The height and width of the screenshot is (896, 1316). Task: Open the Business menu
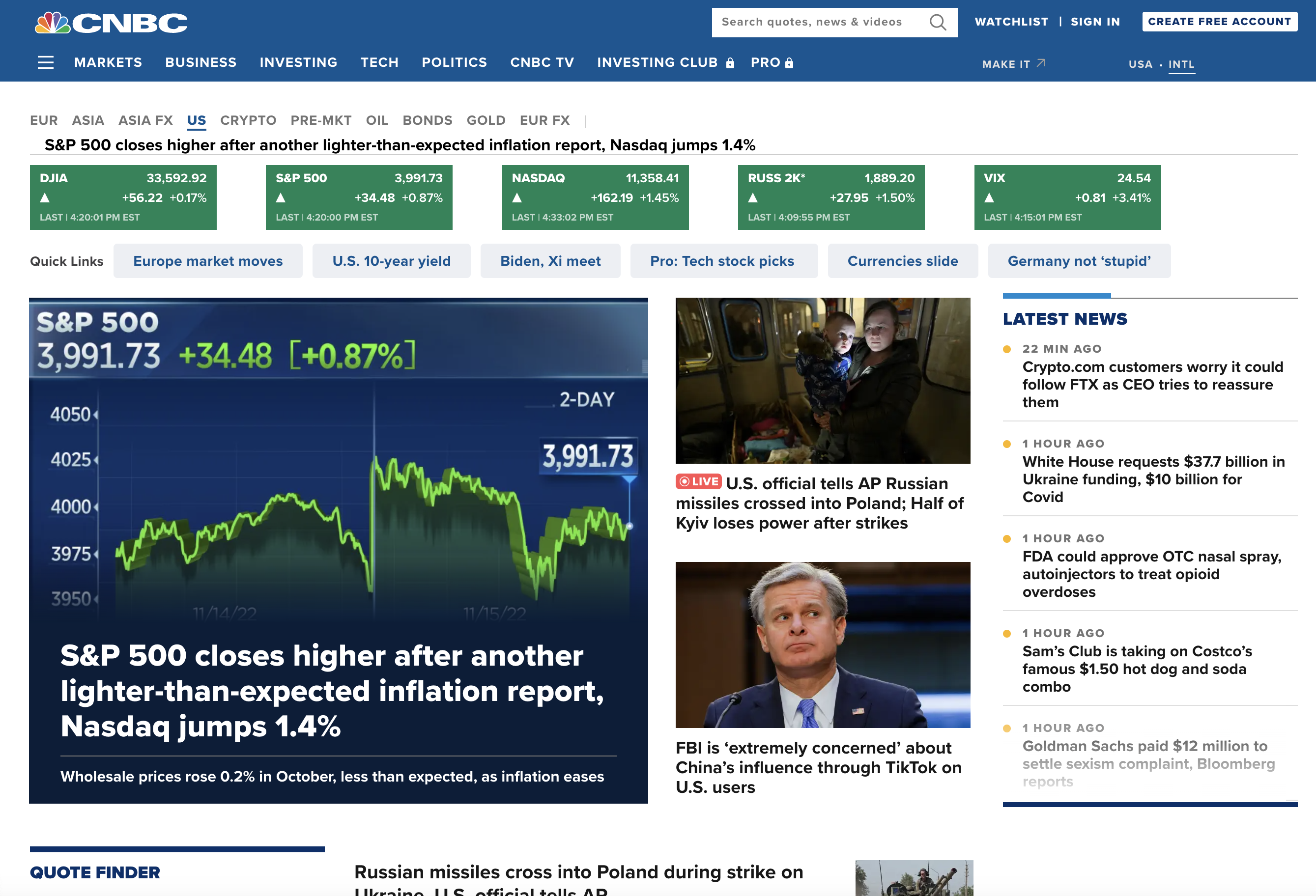tap(201, 62)
